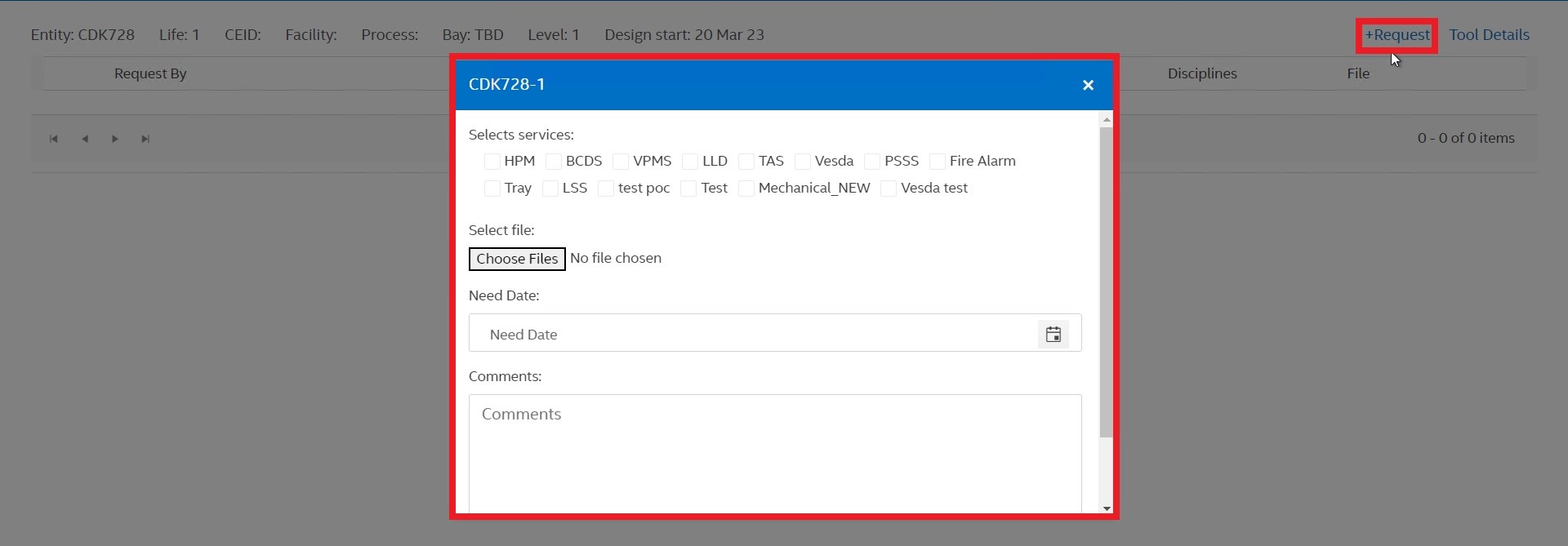Go to previous page of the grid
Image resolution: width=1568 pixels, height=546 pixels.
[x=85, y=139]
